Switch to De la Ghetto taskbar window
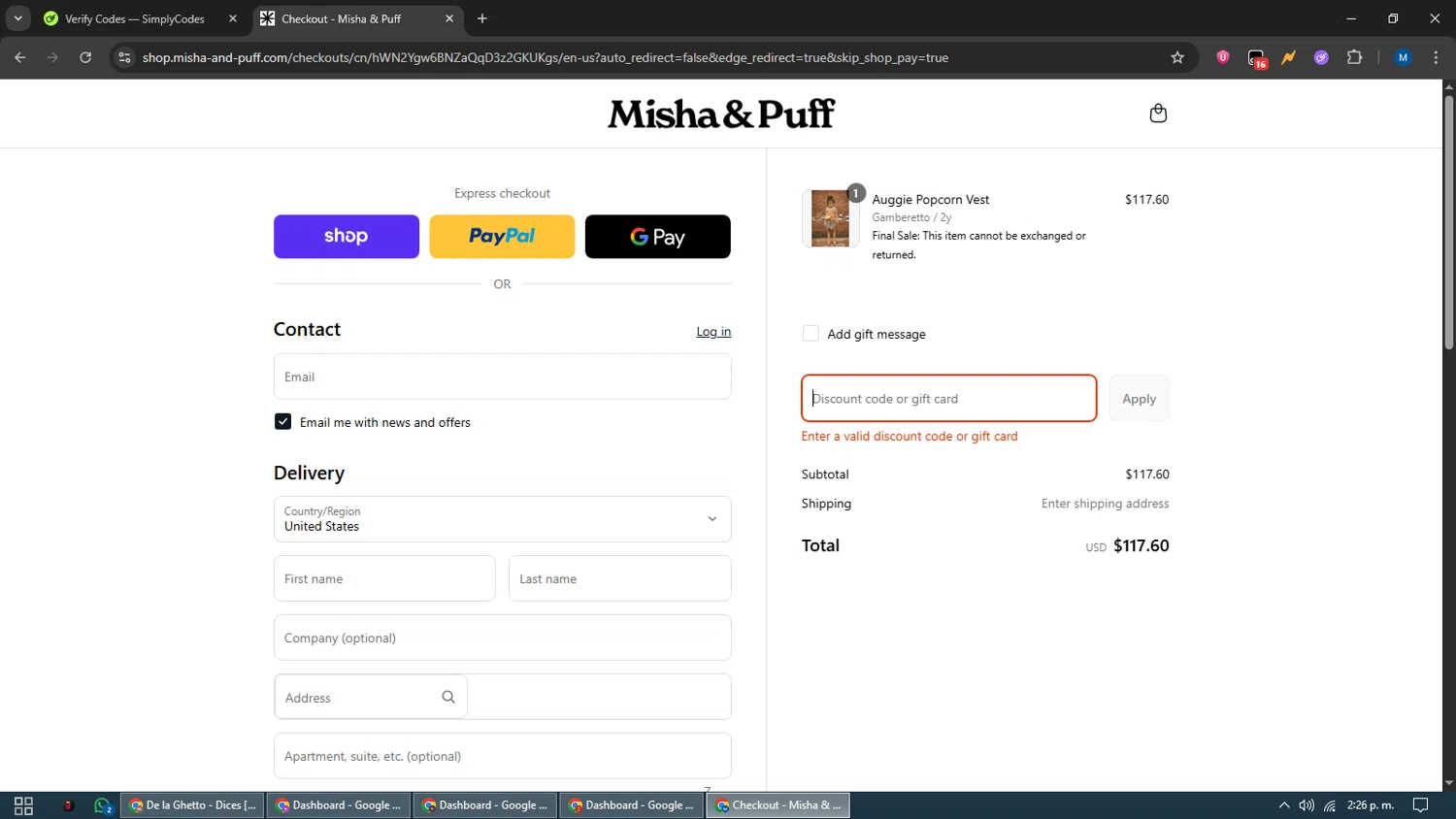 (x=192, y=805)
